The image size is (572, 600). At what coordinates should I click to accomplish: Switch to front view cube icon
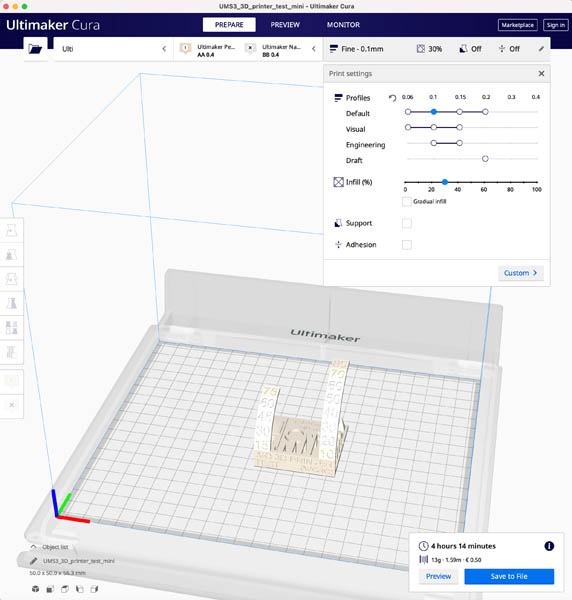[x=50, y=589]
